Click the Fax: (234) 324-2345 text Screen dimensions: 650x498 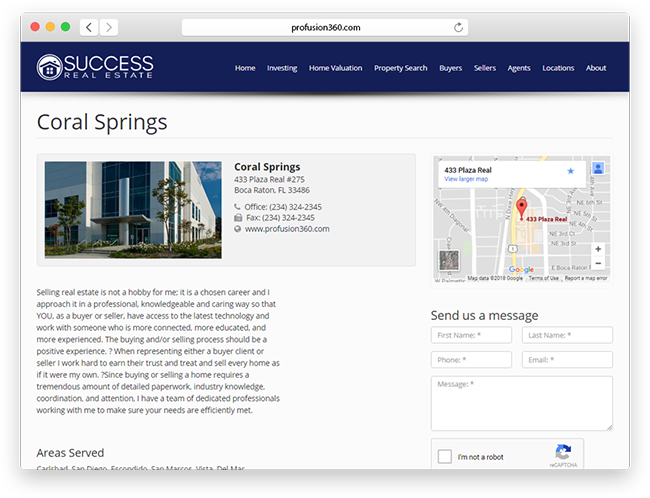click(280, 217)
